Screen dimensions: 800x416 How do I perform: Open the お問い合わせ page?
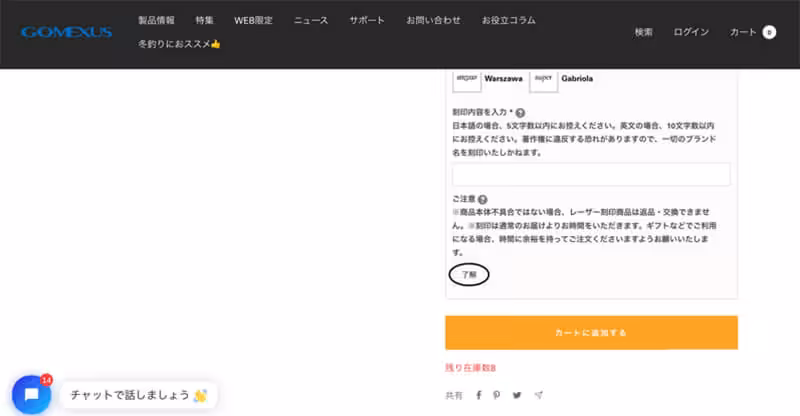pyautogui.click(x=433, y=20)
